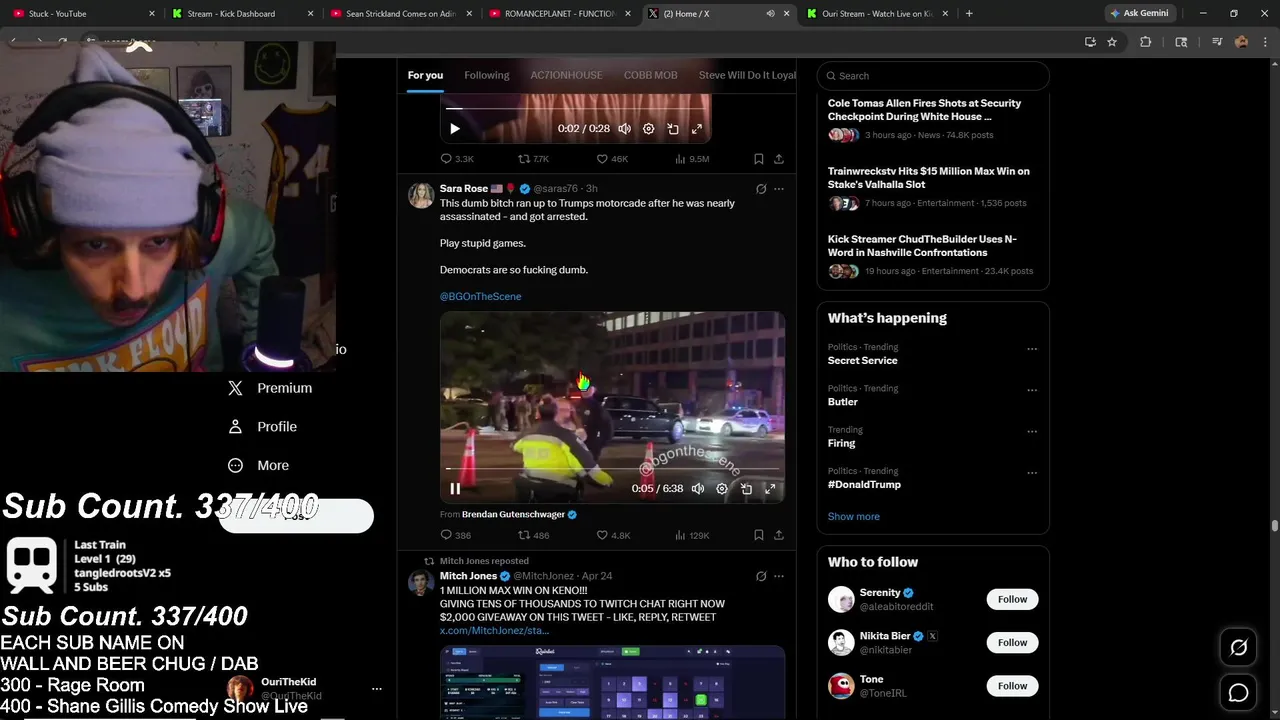Open Grok icon on Sara Rose's post
Viewport: 1280px width, 720px height.
761,188
